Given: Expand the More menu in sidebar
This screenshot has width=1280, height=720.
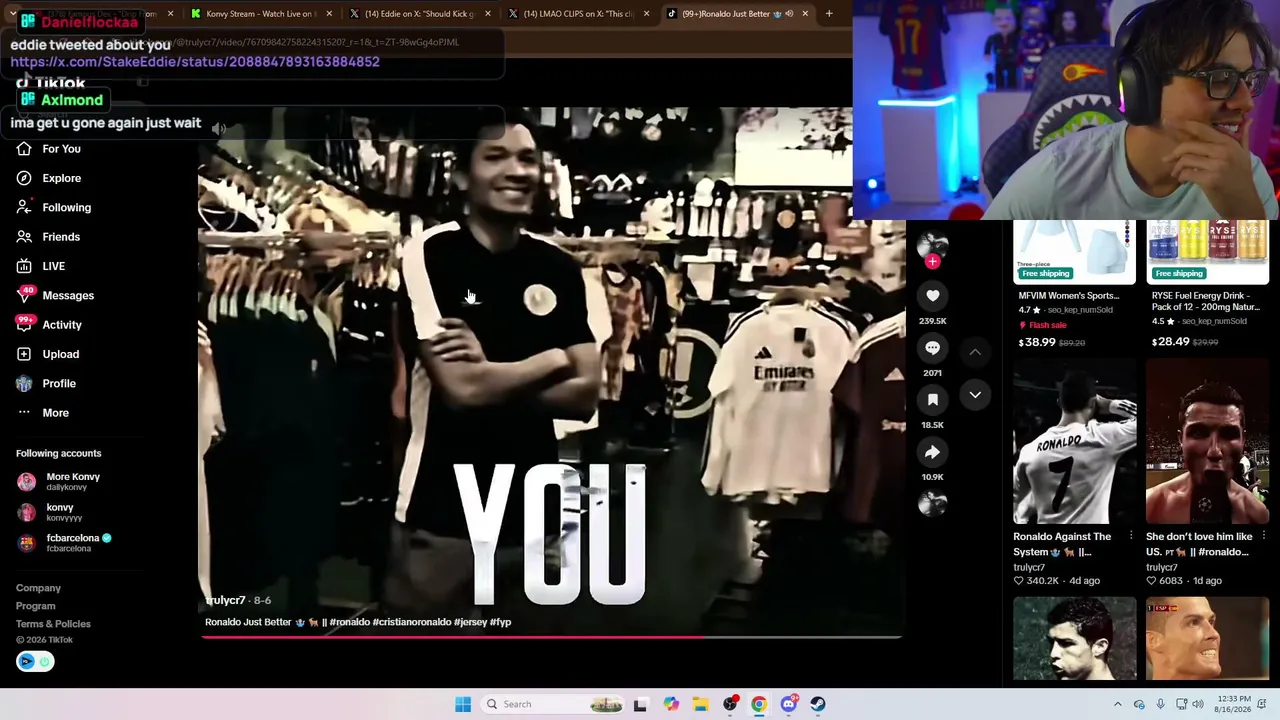Looking at the screenshot, I should tap(55, 413).
